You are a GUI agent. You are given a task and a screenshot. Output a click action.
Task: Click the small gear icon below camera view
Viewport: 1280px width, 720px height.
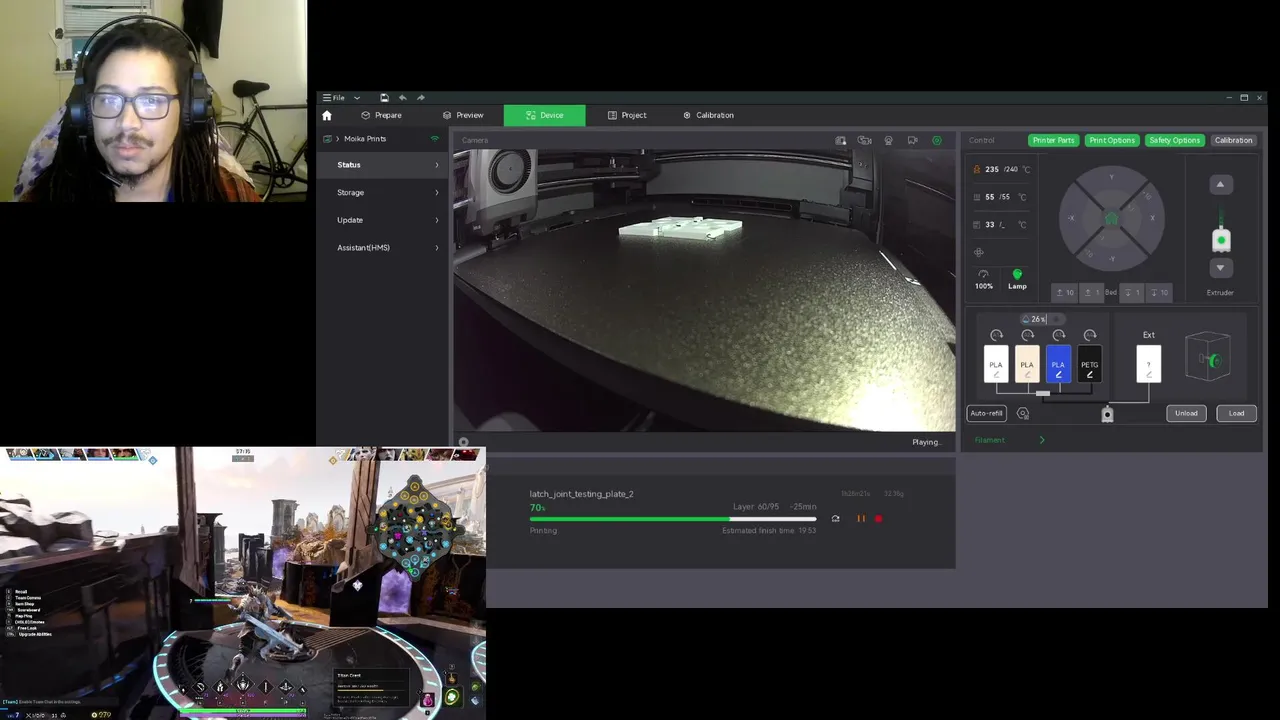point(463,442)
